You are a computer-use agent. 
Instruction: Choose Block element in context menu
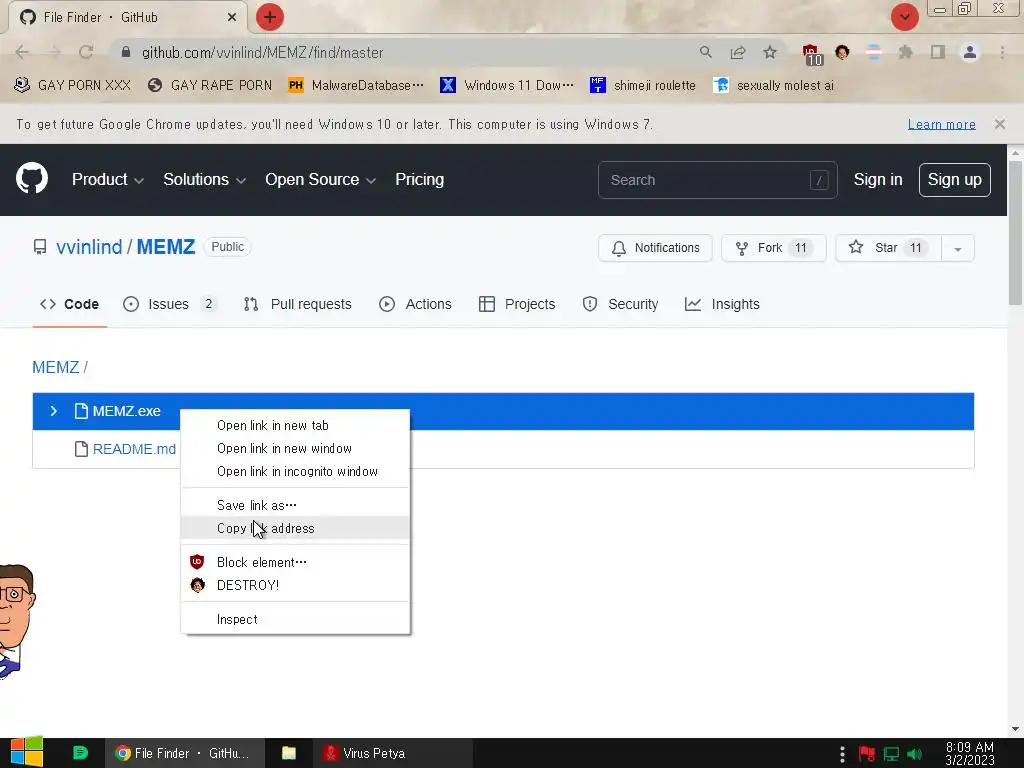coord(295,562)
